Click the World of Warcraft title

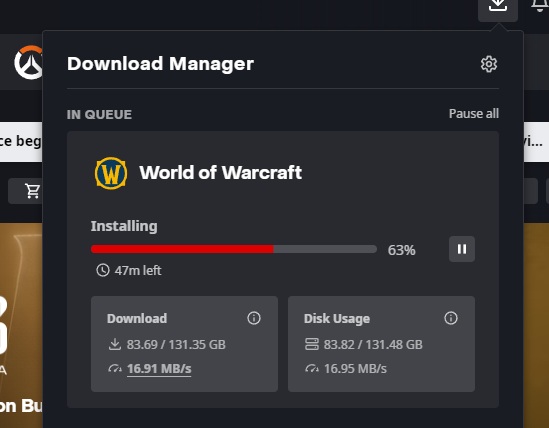click(221, 172)
